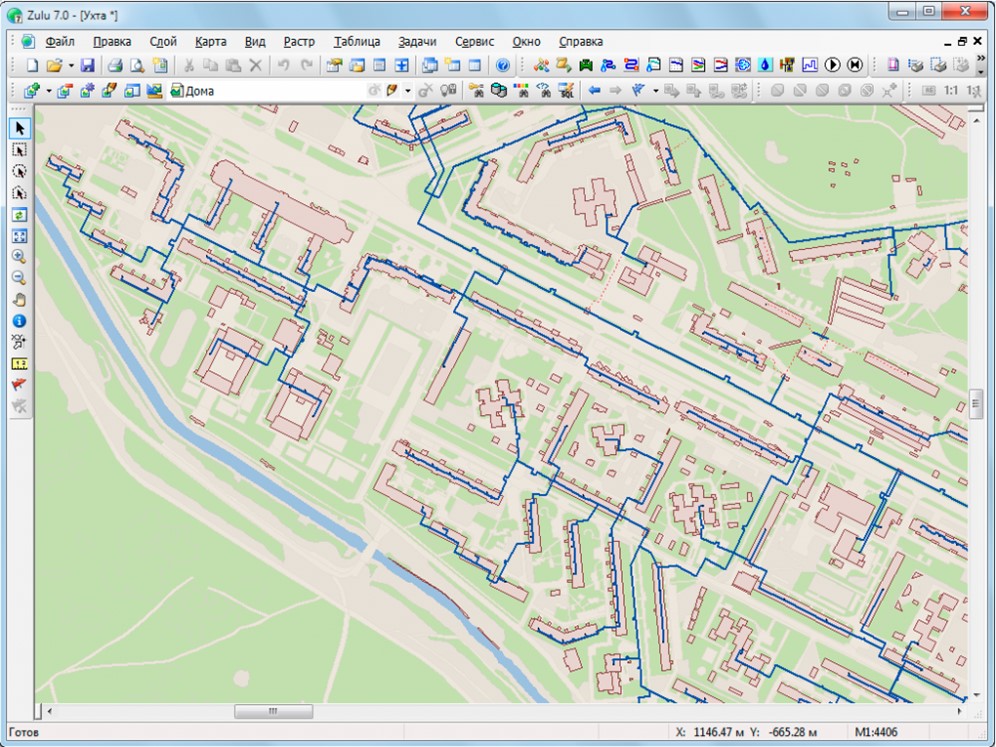Click the vertical scrollbar thumb on the right
Viewport: 996px width, 747px height.
coord(976,404)
